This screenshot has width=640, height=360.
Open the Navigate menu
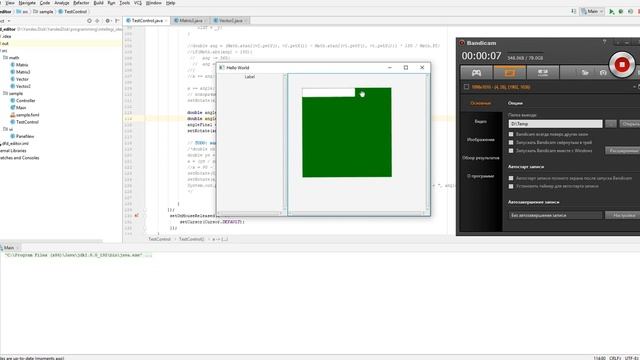click(27, 3)
